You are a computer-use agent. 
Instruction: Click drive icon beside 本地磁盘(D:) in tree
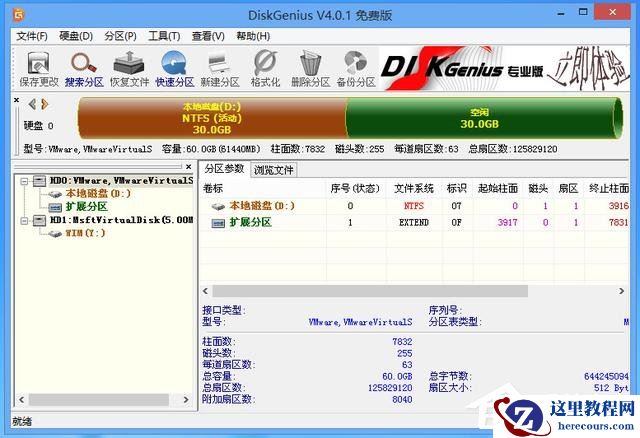[x=55, y=194]
